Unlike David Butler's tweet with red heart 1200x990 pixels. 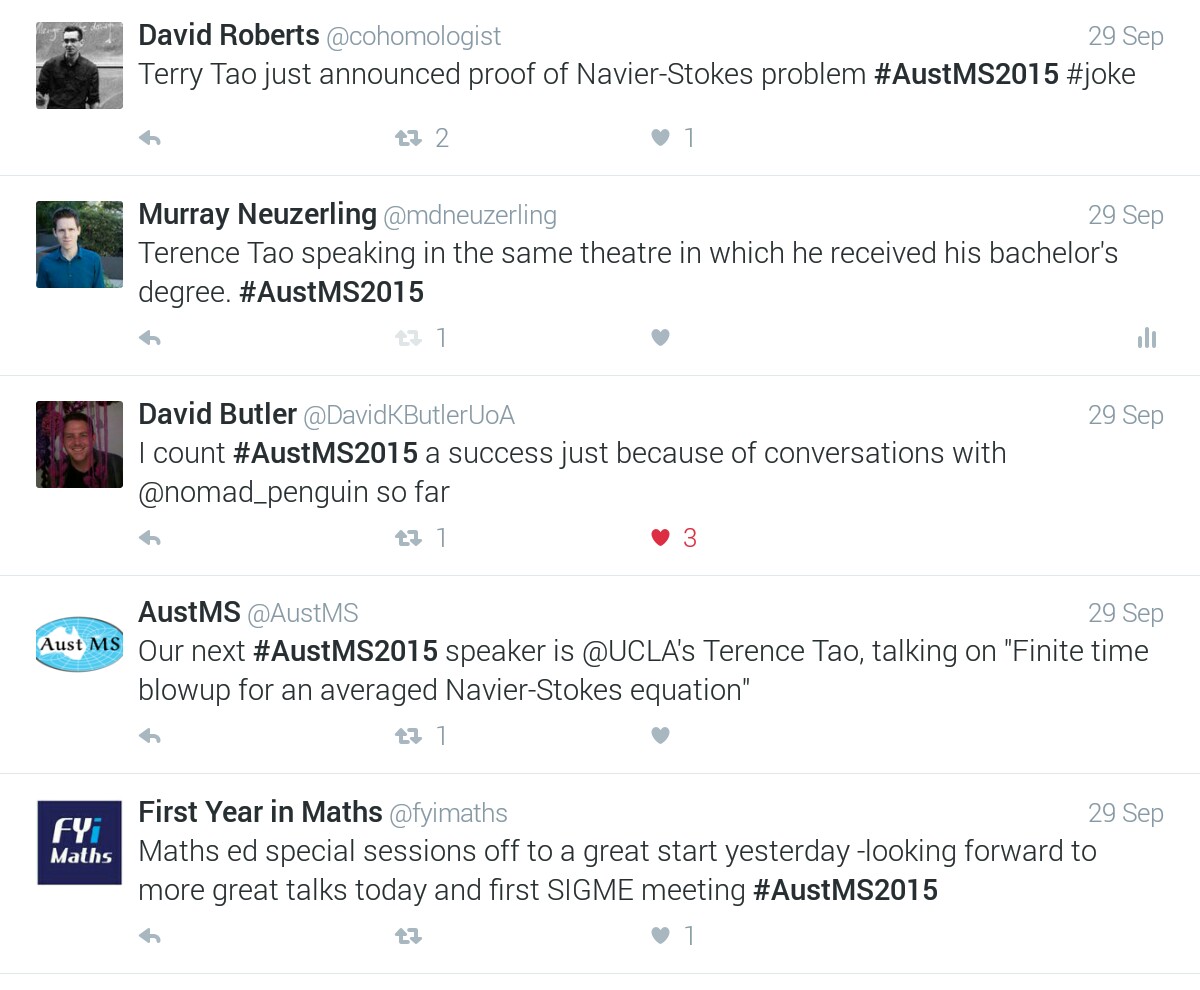point(660,538)
